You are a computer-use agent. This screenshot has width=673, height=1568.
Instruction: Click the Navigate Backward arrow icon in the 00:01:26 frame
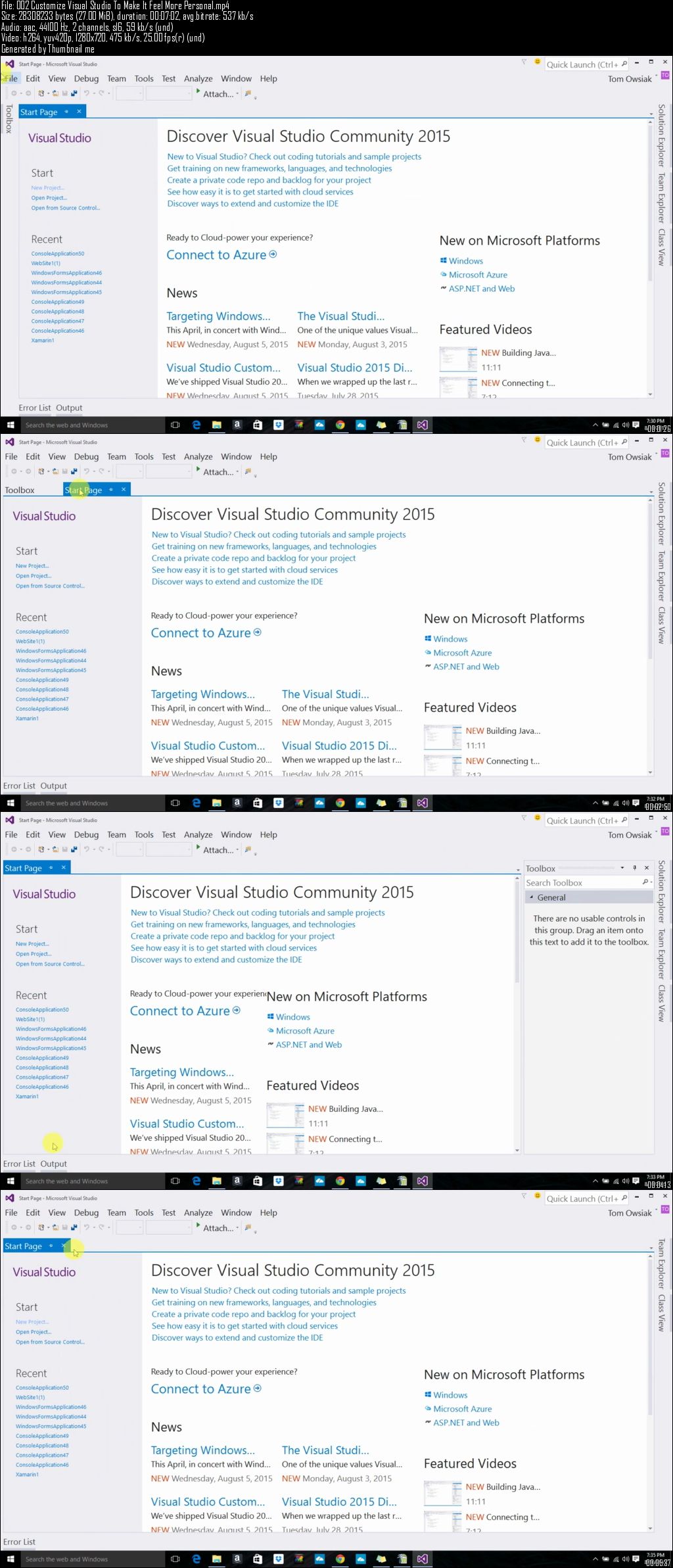click(x=14, y=93)
